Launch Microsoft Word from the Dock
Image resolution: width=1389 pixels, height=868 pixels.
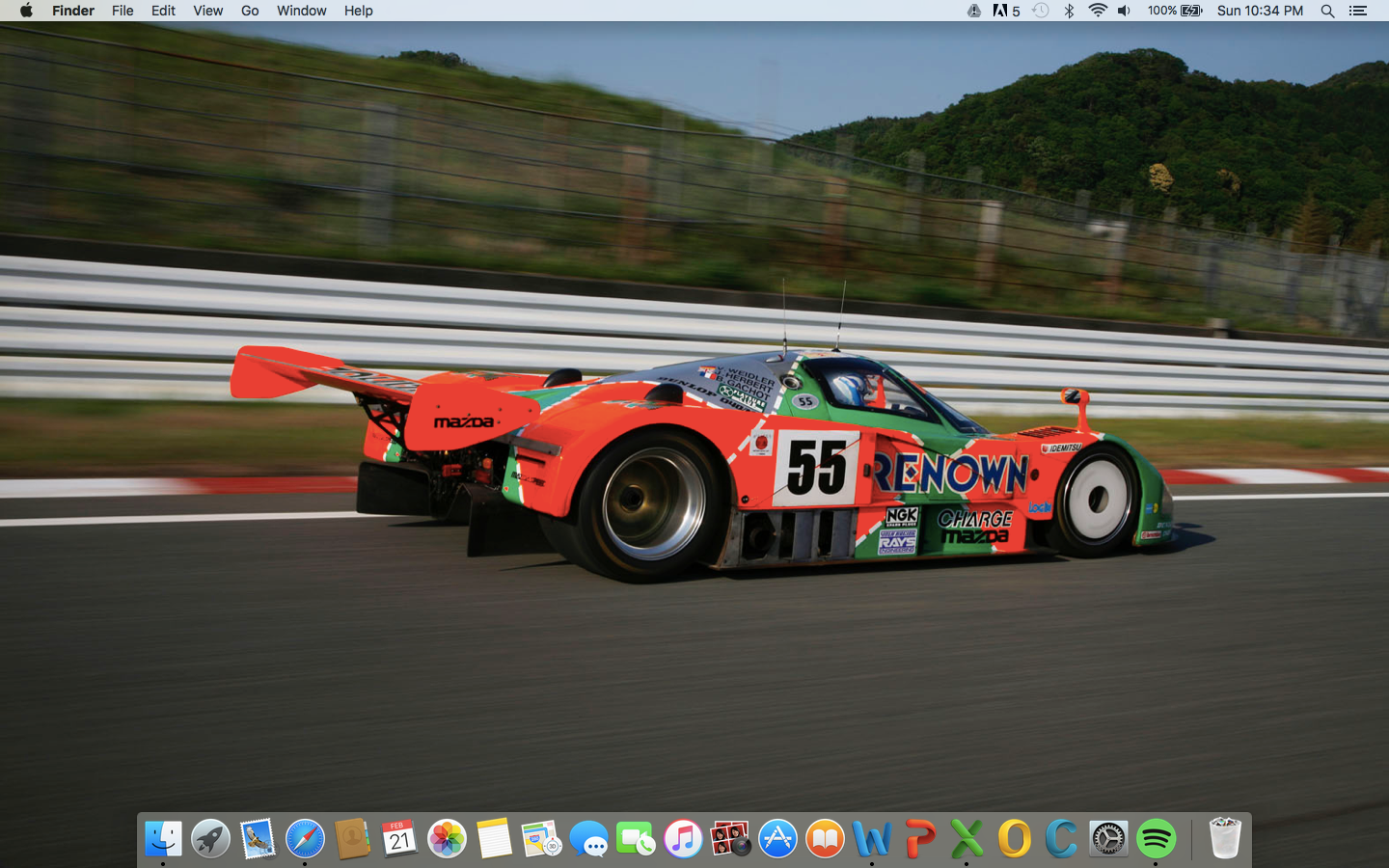tap(872, 839)
